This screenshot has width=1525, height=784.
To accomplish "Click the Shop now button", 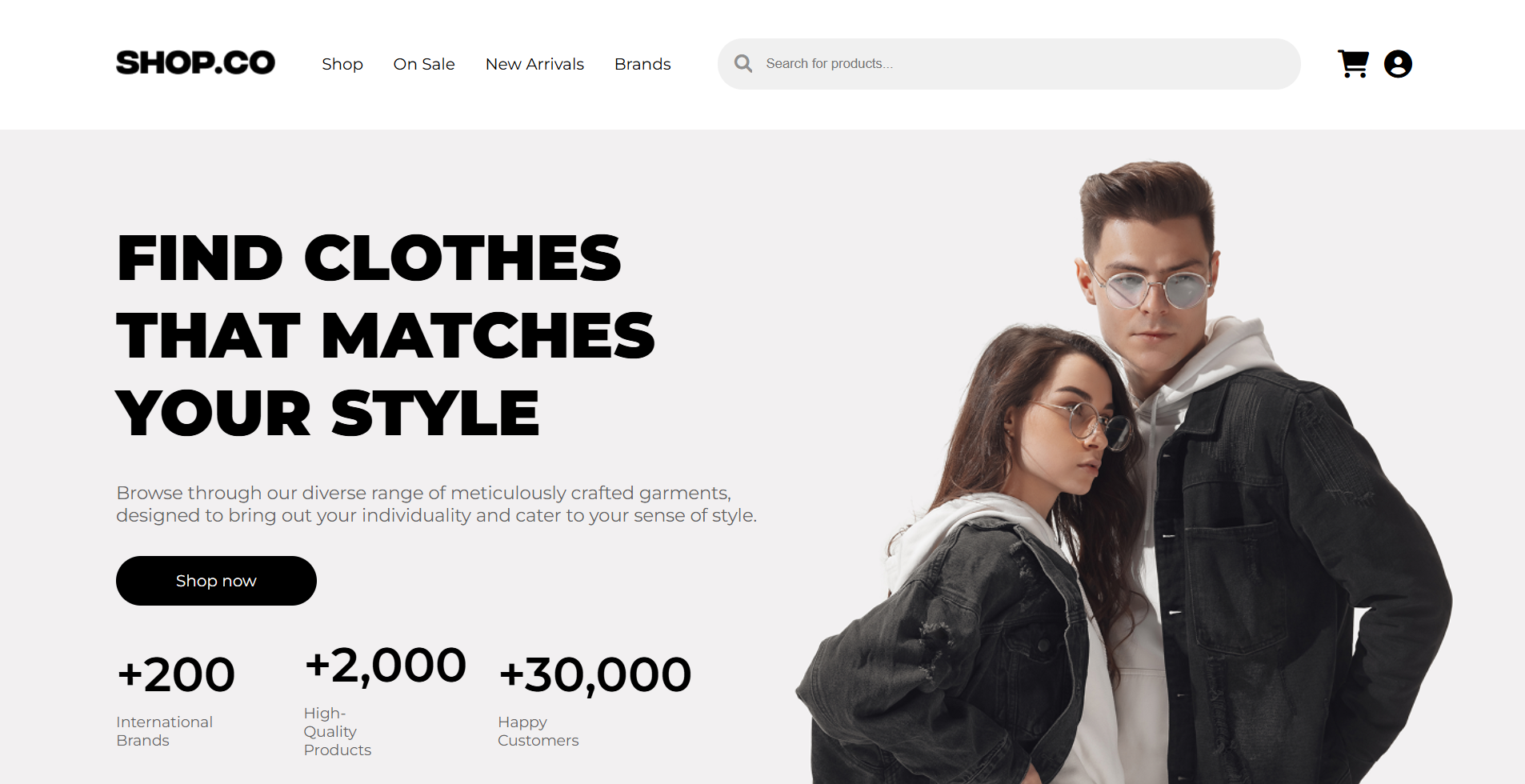I will pos(216,581).
